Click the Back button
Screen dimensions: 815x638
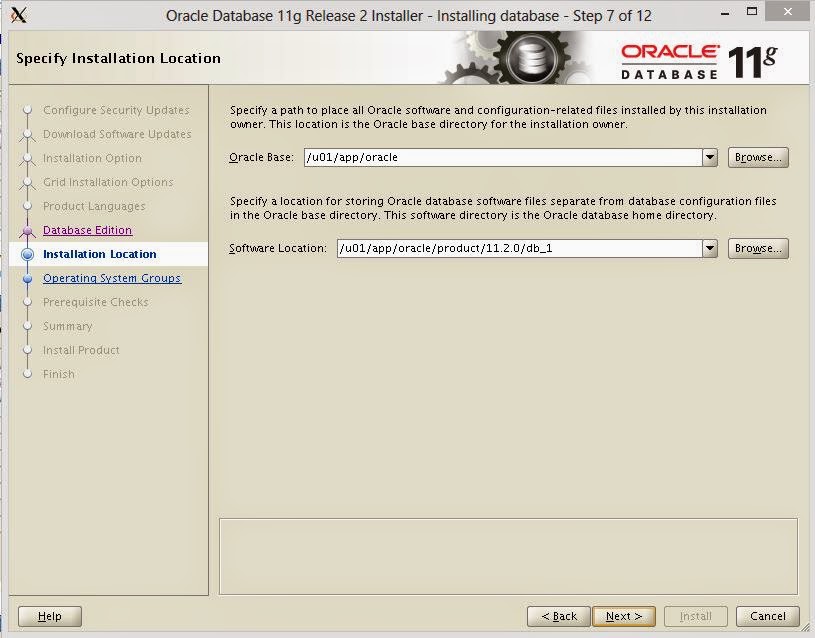(559, 616)
